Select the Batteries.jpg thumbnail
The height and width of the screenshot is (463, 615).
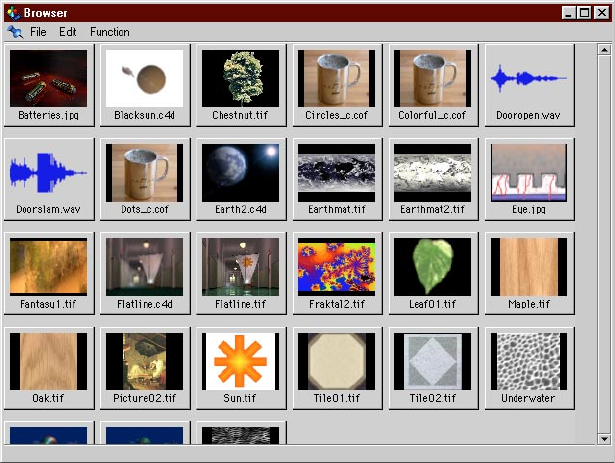pos(49,78)
